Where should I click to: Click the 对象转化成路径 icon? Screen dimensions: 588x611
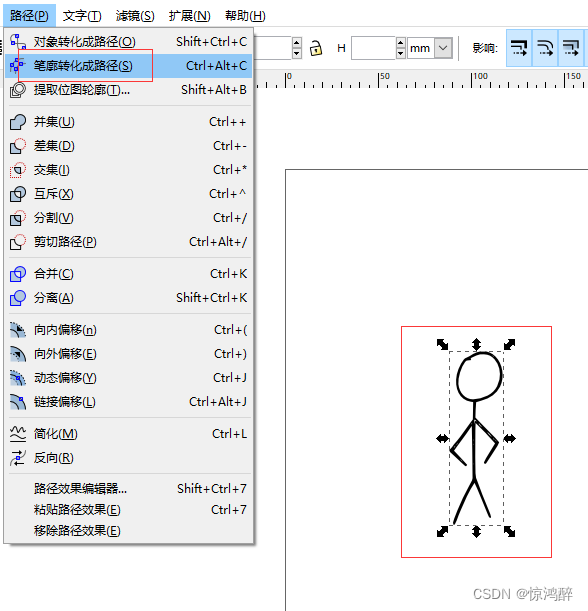coord(18,41)
